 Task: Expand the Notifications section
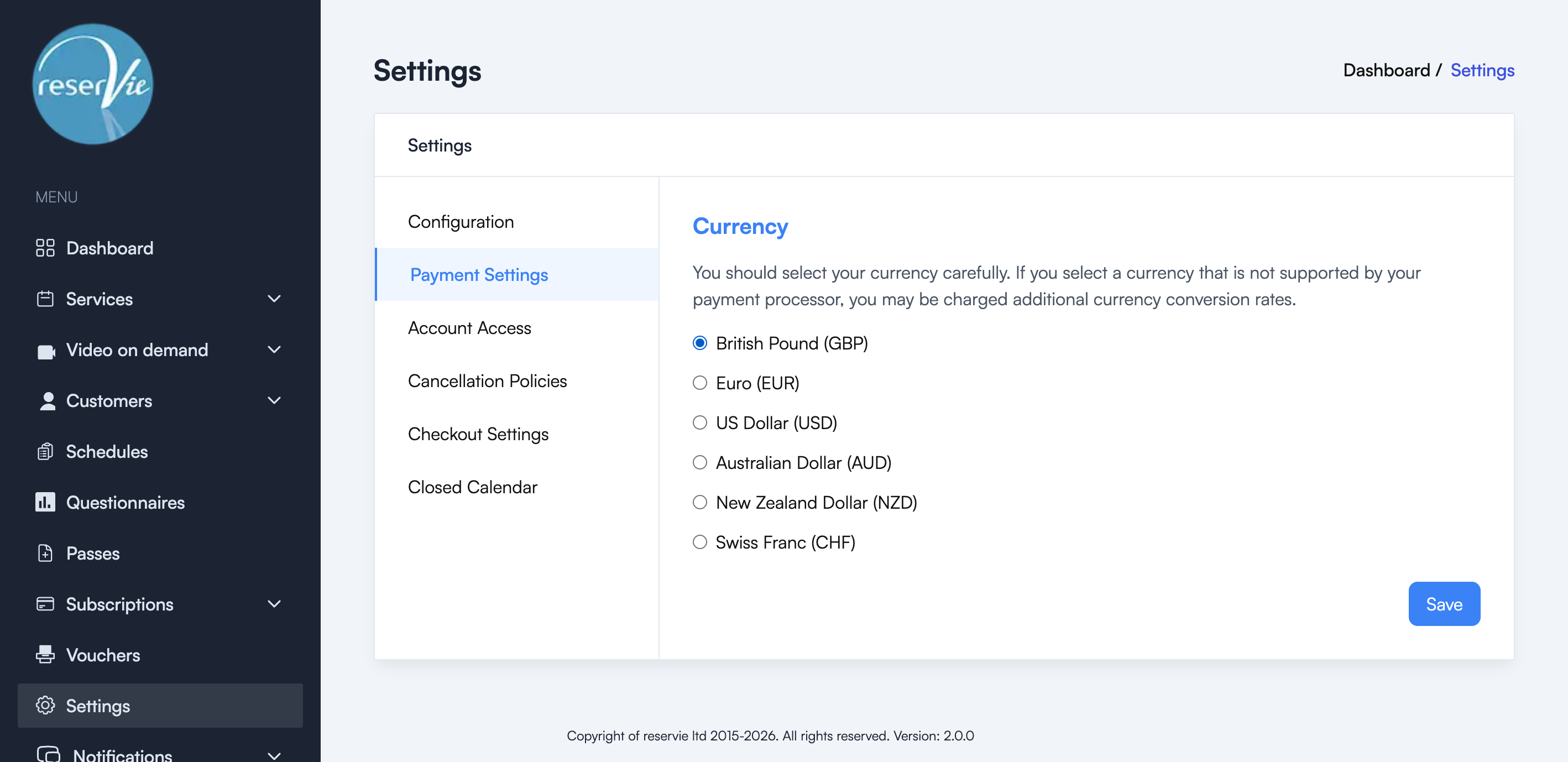point(275,755)
